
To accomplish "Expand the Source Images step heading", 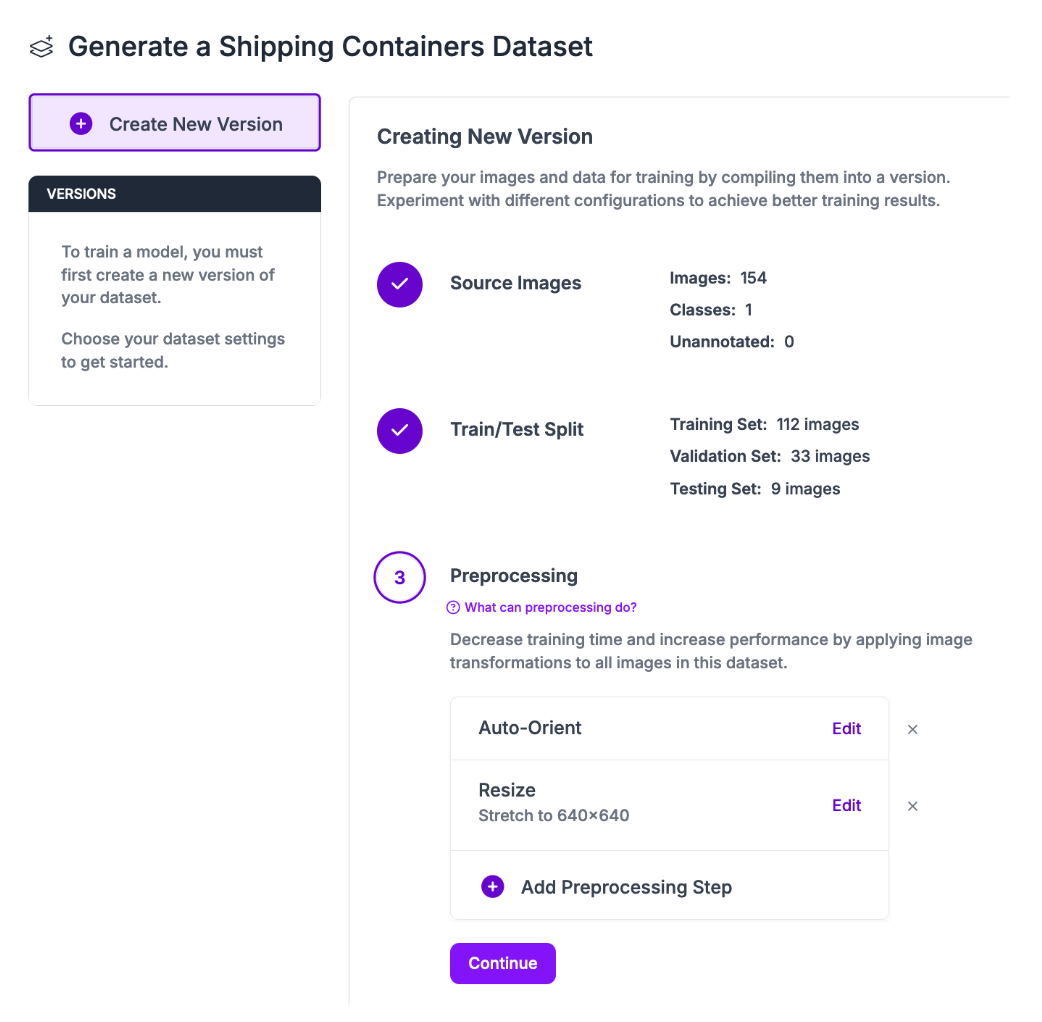I will [x=515, y=283].
